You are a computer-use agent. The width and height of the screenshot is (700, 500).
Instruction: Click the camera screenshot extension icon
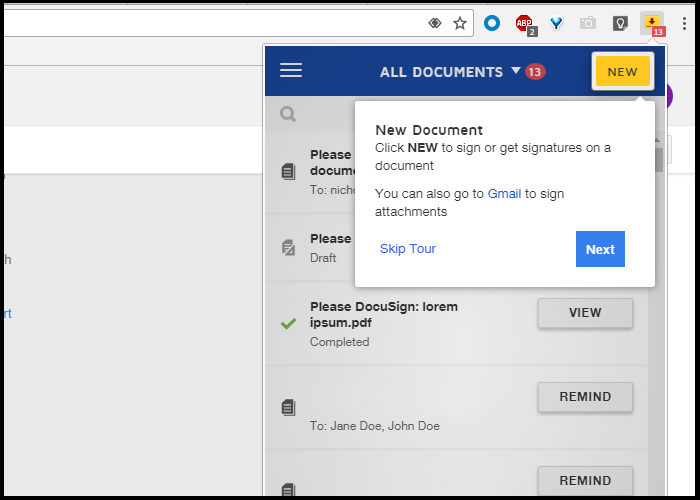click(588, 23)
